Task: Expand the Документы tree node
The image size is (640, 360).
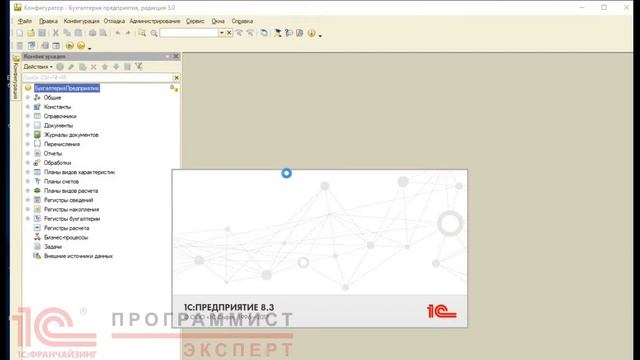Action: (28, 126)
